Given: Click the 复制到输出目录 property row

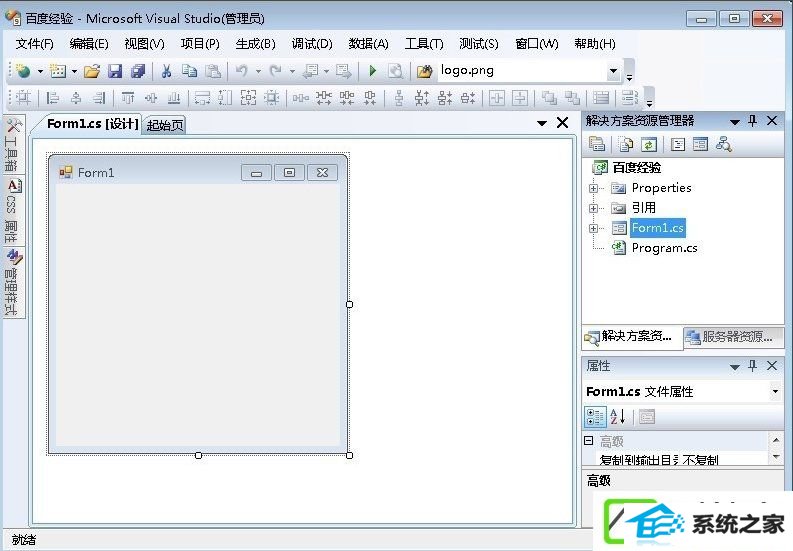Looking at the screenshot, I should pos(676,459).
